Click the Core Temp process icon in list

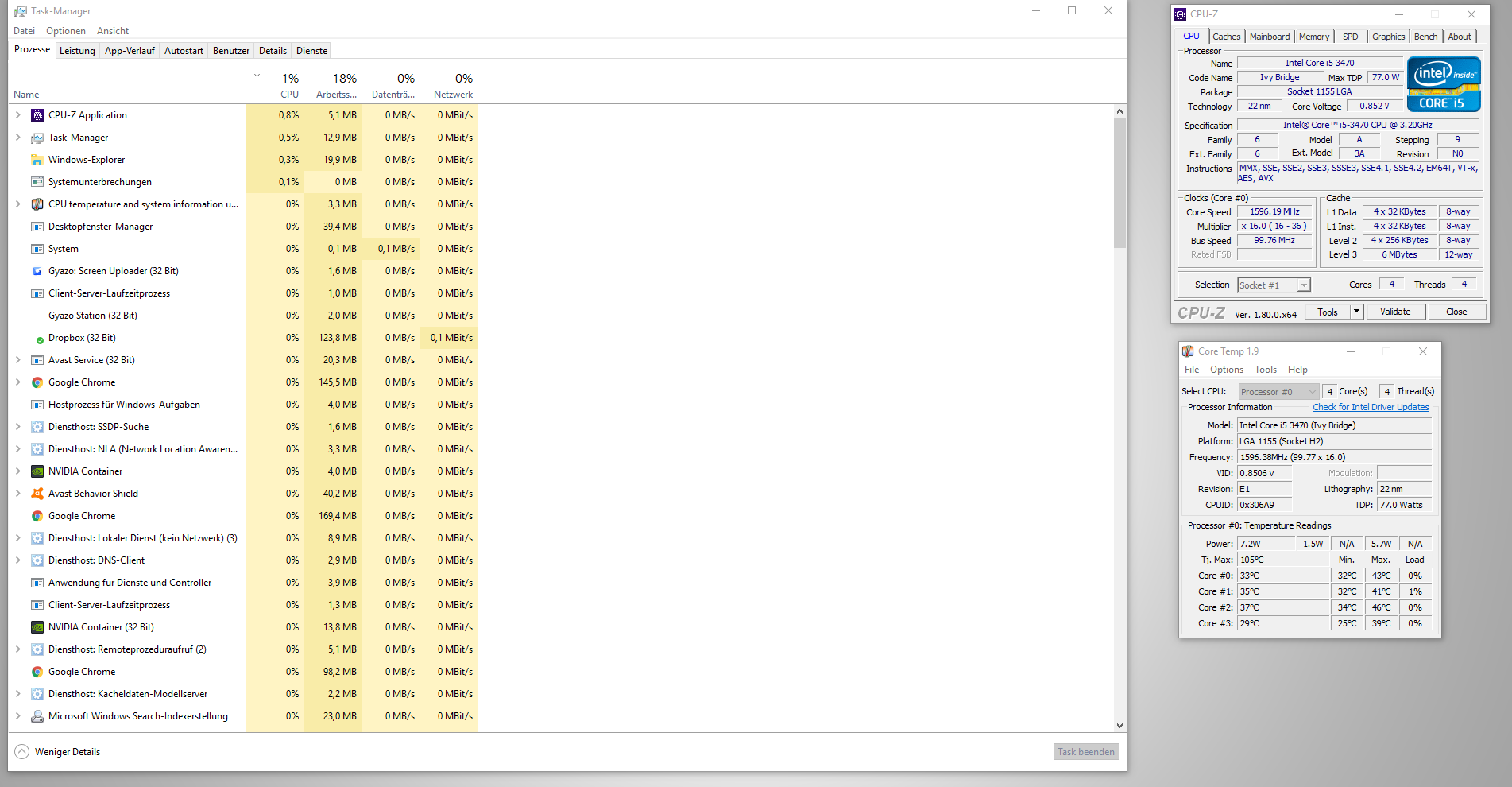(x=37, y=204)
